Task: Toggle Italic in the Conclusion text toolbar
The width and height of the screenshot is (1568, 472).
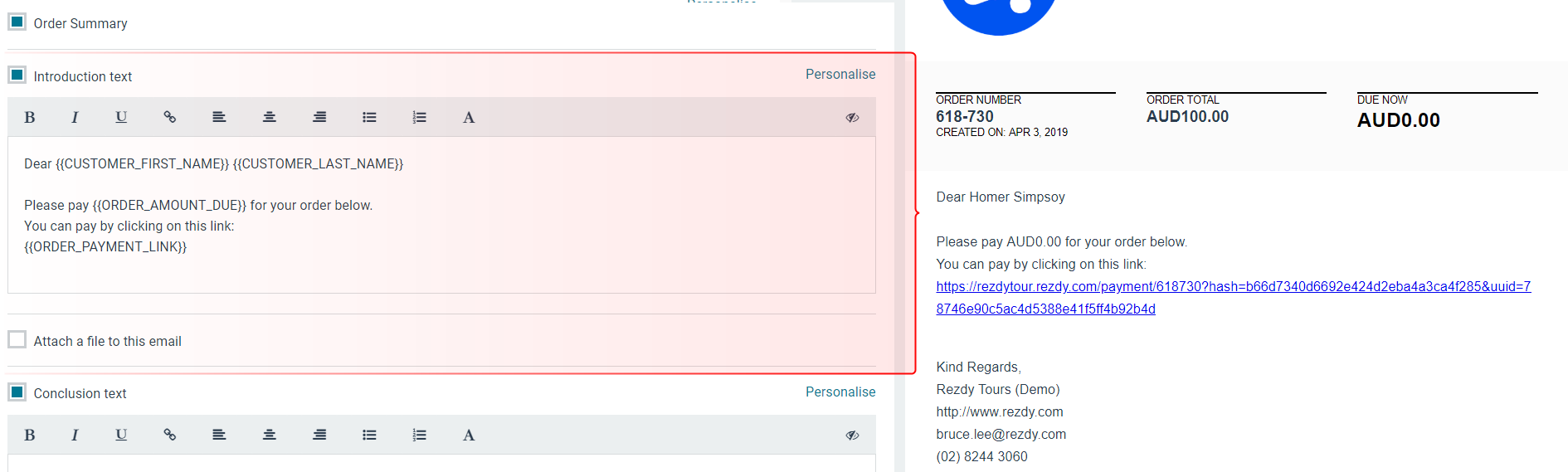Action: pyautogui.click(x=75, y=435)
